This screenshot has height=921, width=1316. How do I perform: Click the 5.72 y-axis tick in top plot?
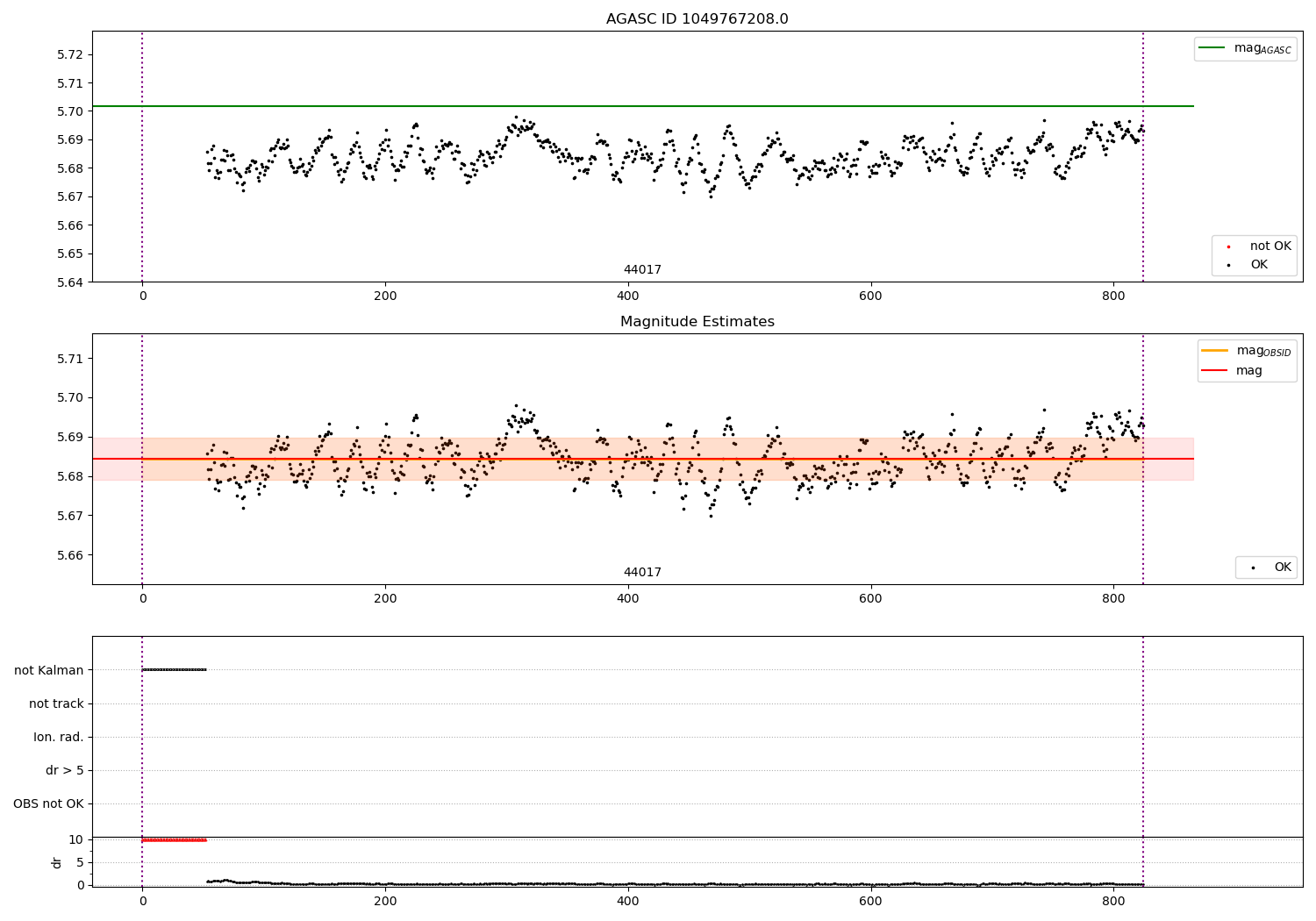pos(70,54)
